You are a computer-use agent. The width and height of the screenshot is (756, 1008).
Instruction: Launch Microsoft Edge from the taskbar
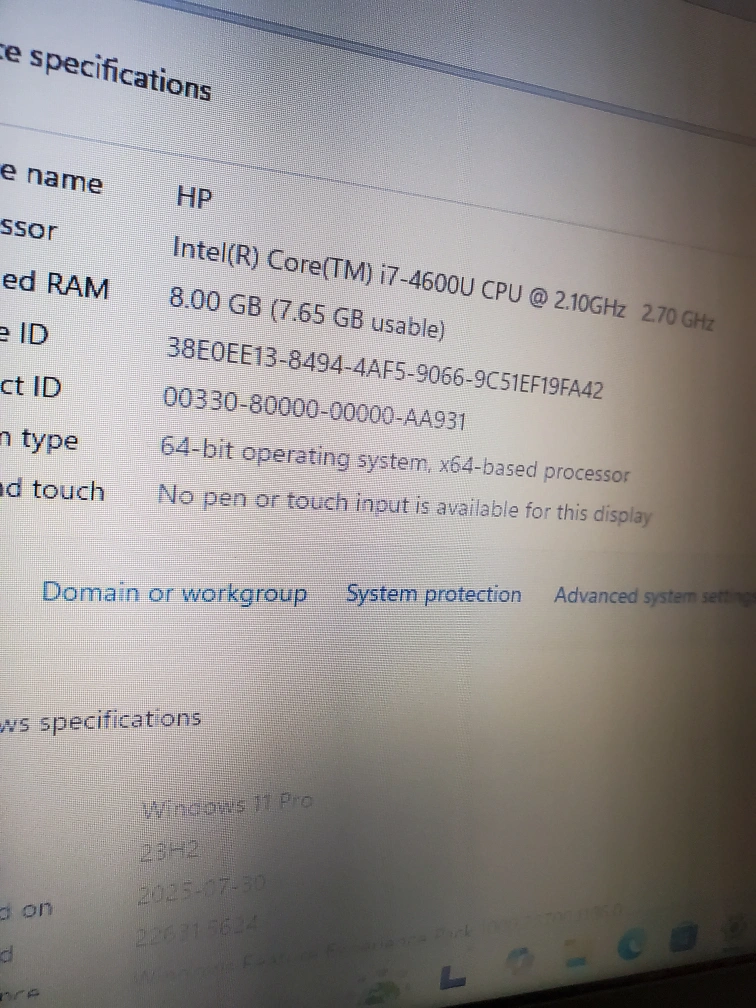click(631, 944)
